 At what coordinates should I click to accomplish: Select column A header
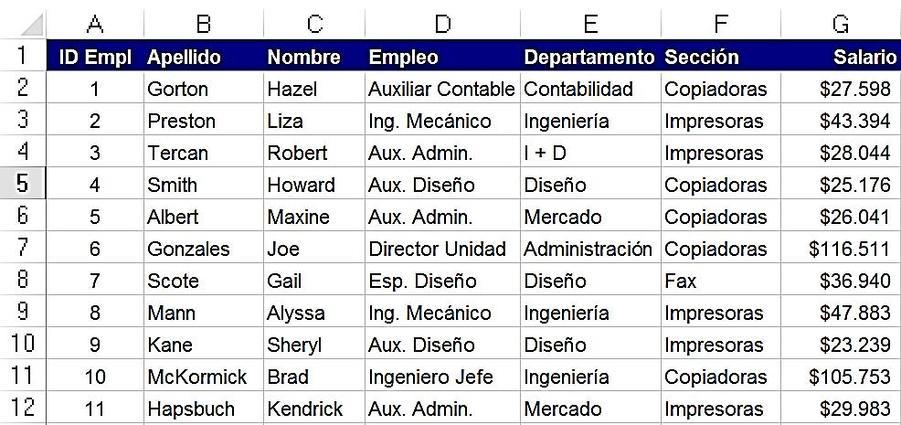point(95,24)
